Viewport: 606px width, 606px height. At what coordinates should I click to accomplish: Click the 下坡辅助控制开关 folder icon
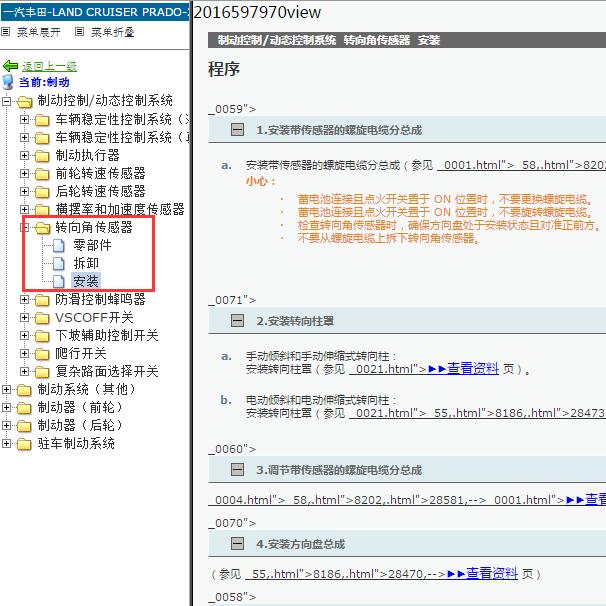[42, 336]
